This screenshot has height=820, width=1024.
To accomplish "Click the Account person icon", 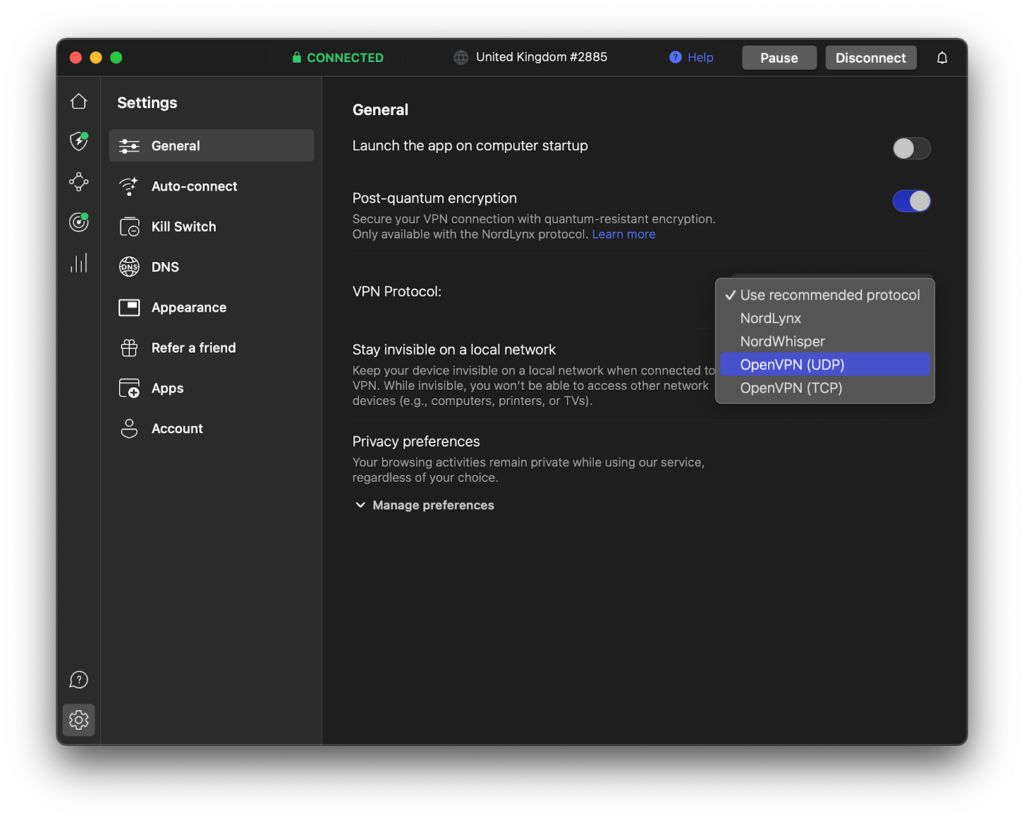I will (129, 428).
